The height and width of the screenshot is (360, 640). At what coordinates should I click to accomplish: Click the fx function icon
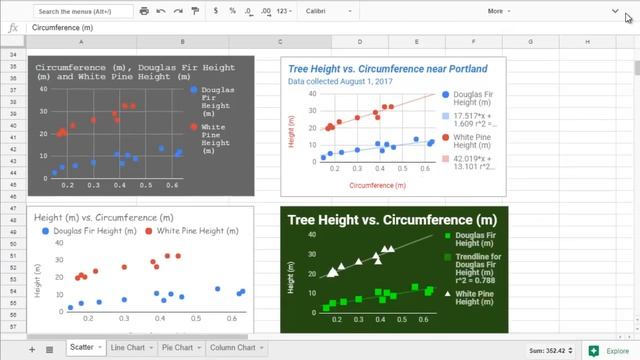(13, 28)
